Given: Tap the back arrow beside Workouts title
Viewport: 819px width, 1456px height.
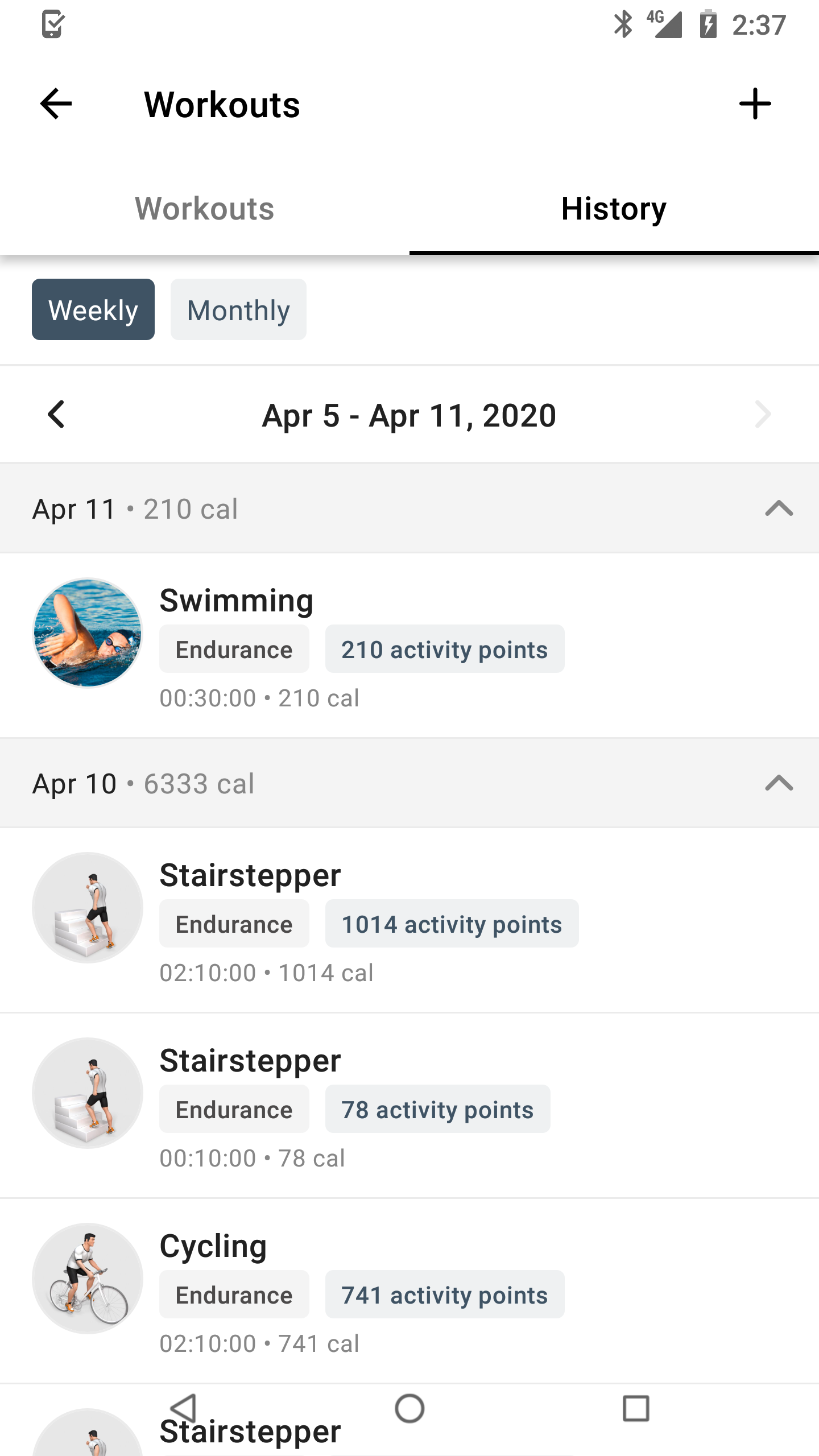Looking at the screenshot, I should [x=56, y=104].
